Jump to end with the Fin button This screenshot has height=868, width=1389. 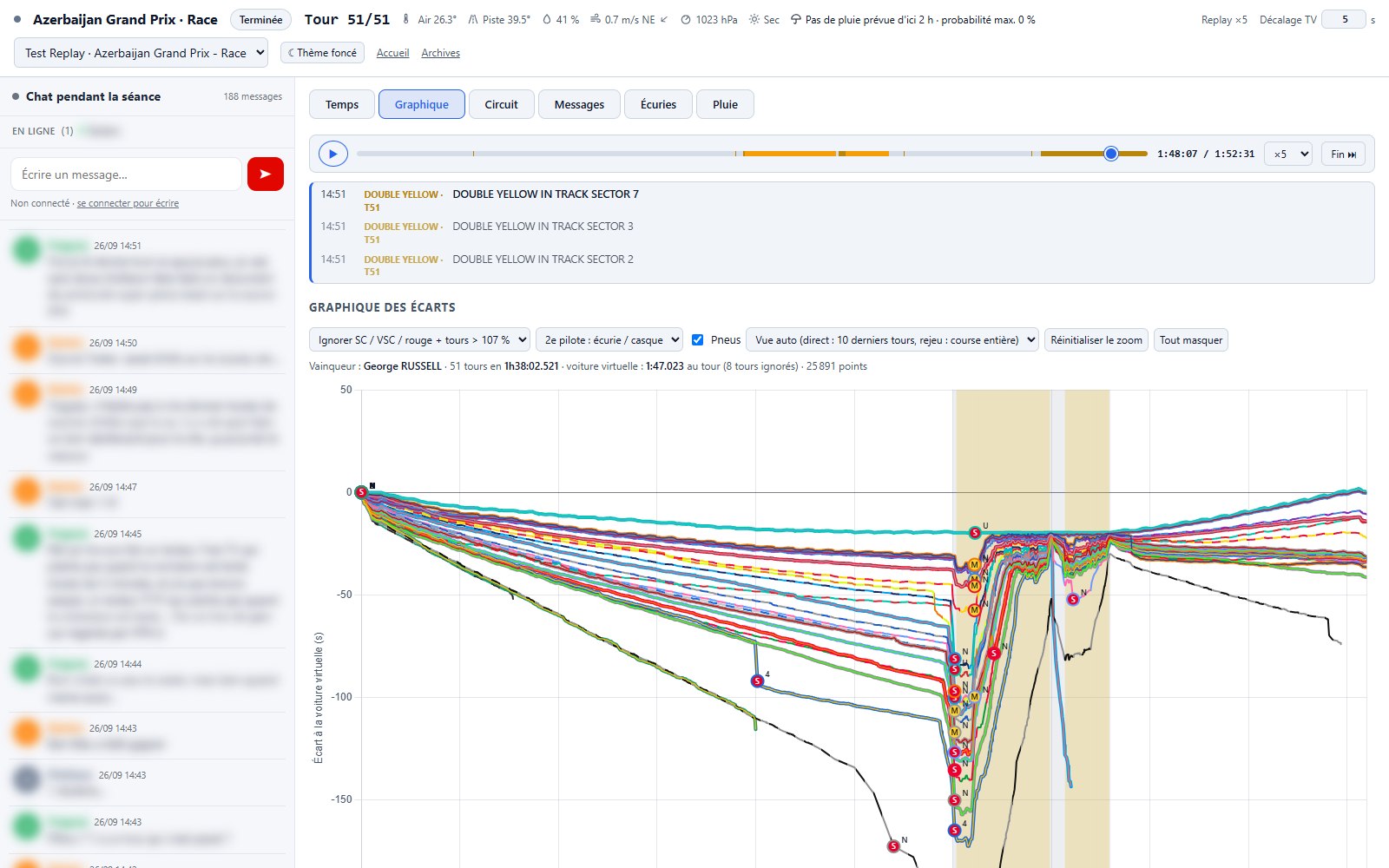(x=1344, y=154)
